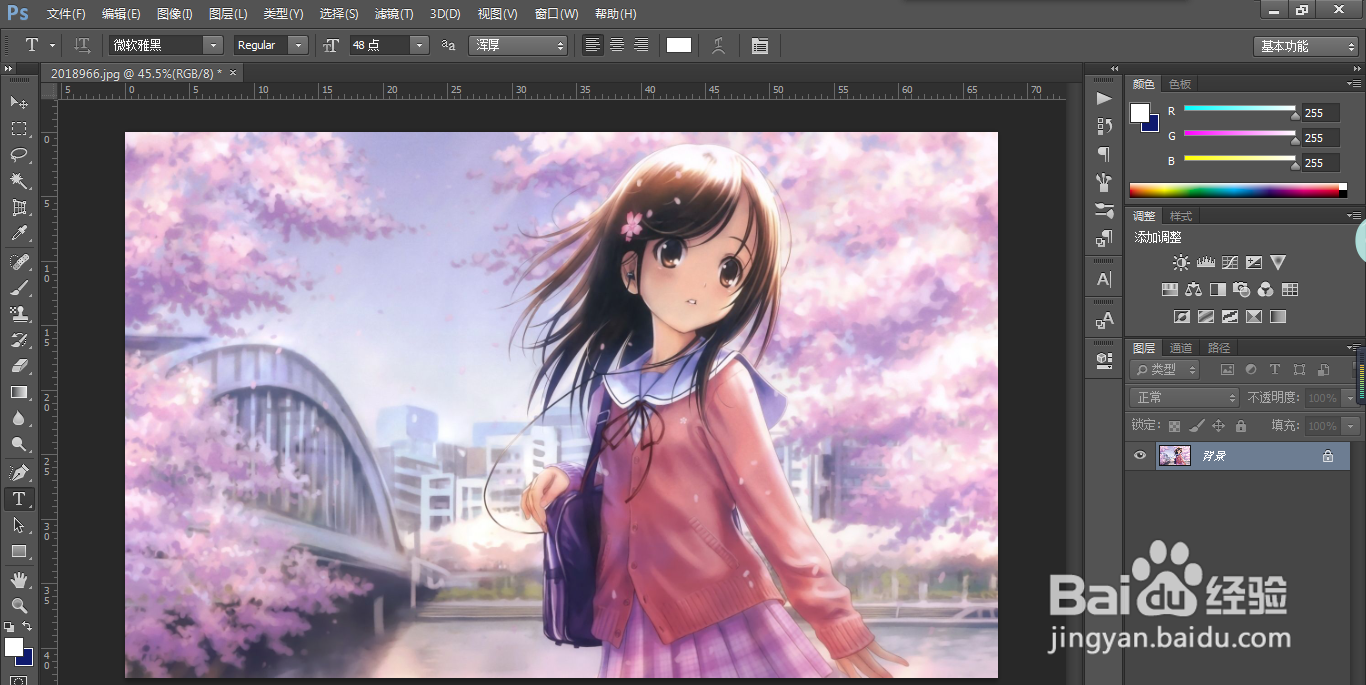Open the 48 点 font size dropdown
The width and height of the screenshot is (1366, 685).
389,45
